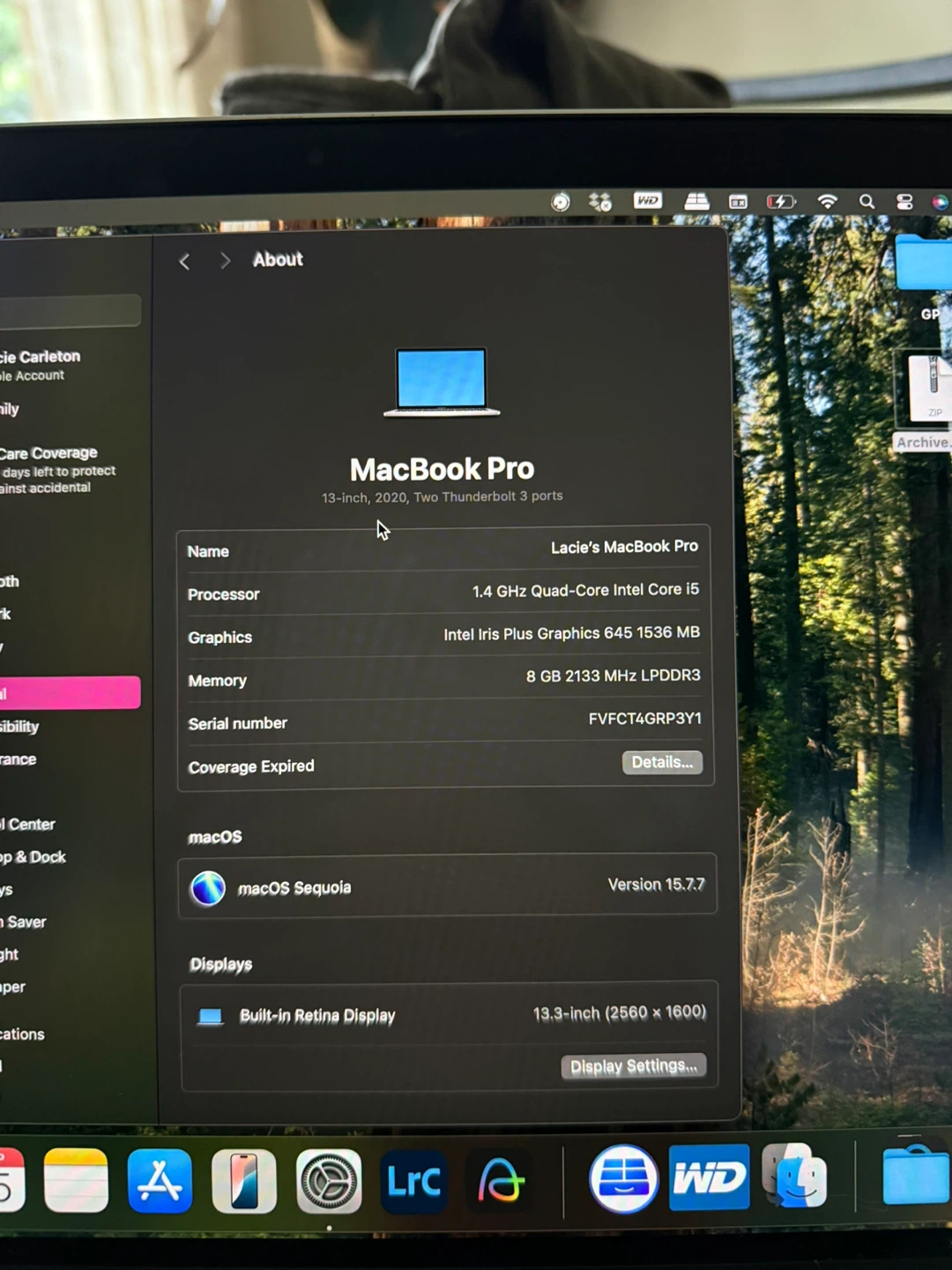The width and height of the screenshot is (952, 1270).
Task: Select Appearance in the sidebar
Action: (19, 759)
